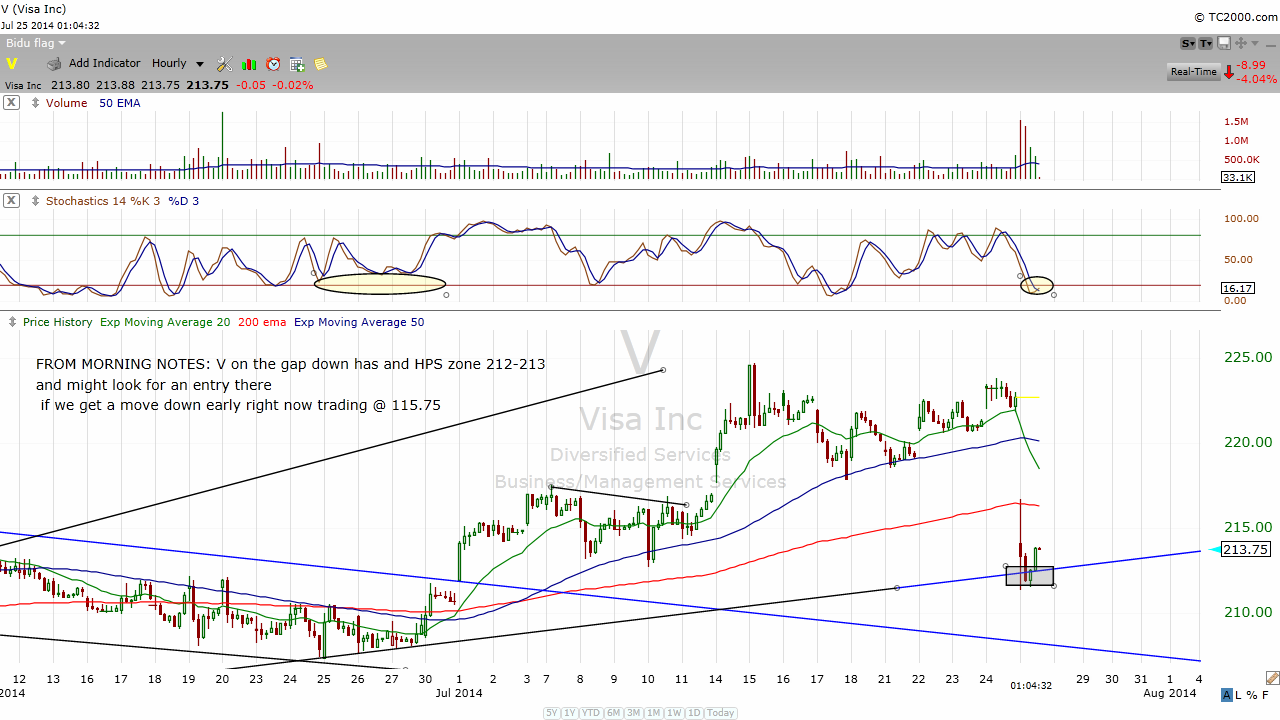This screenshot has height=720, width=1280.
Task: Click the green and red bar chart icon
Action: [x=249, y=64]
